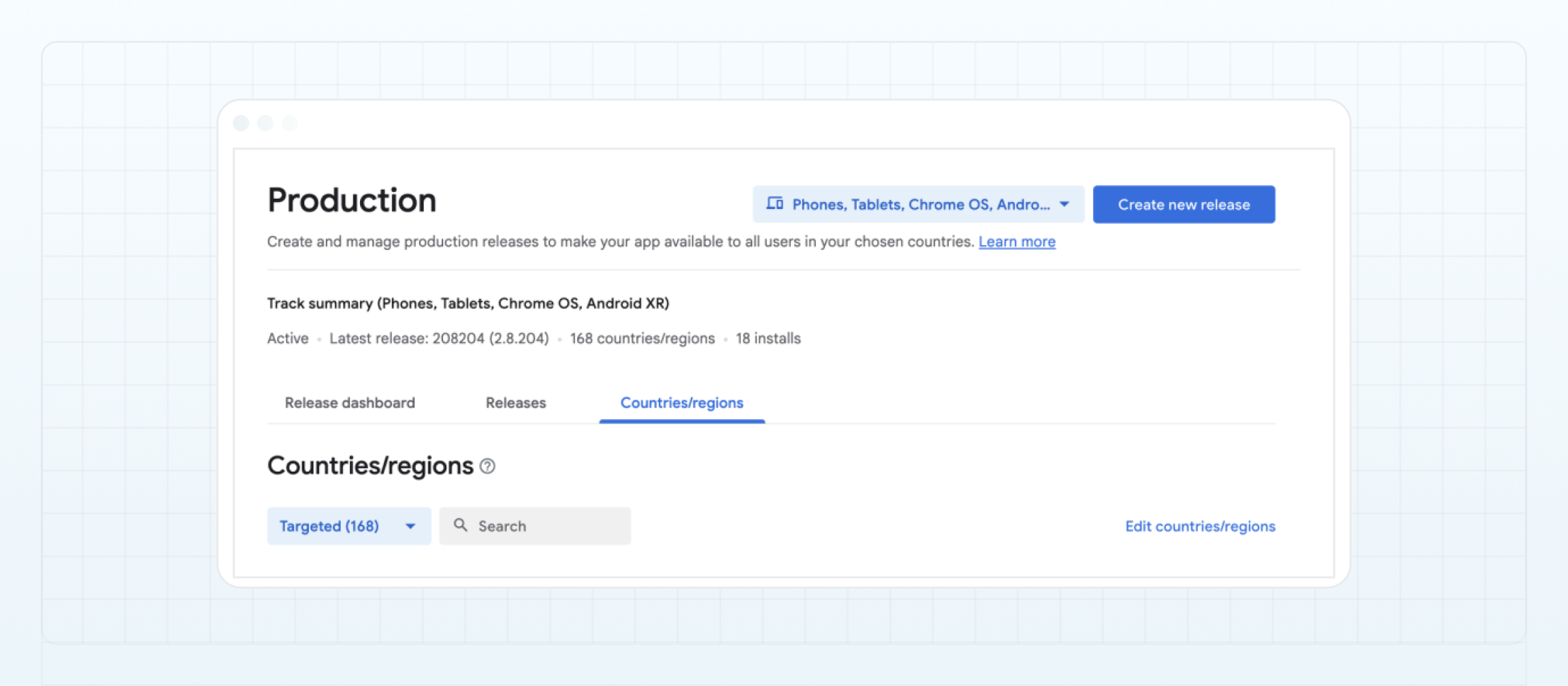Click inside the Search field
This screenshot has height=686, width=1568.
click(538, 525)
